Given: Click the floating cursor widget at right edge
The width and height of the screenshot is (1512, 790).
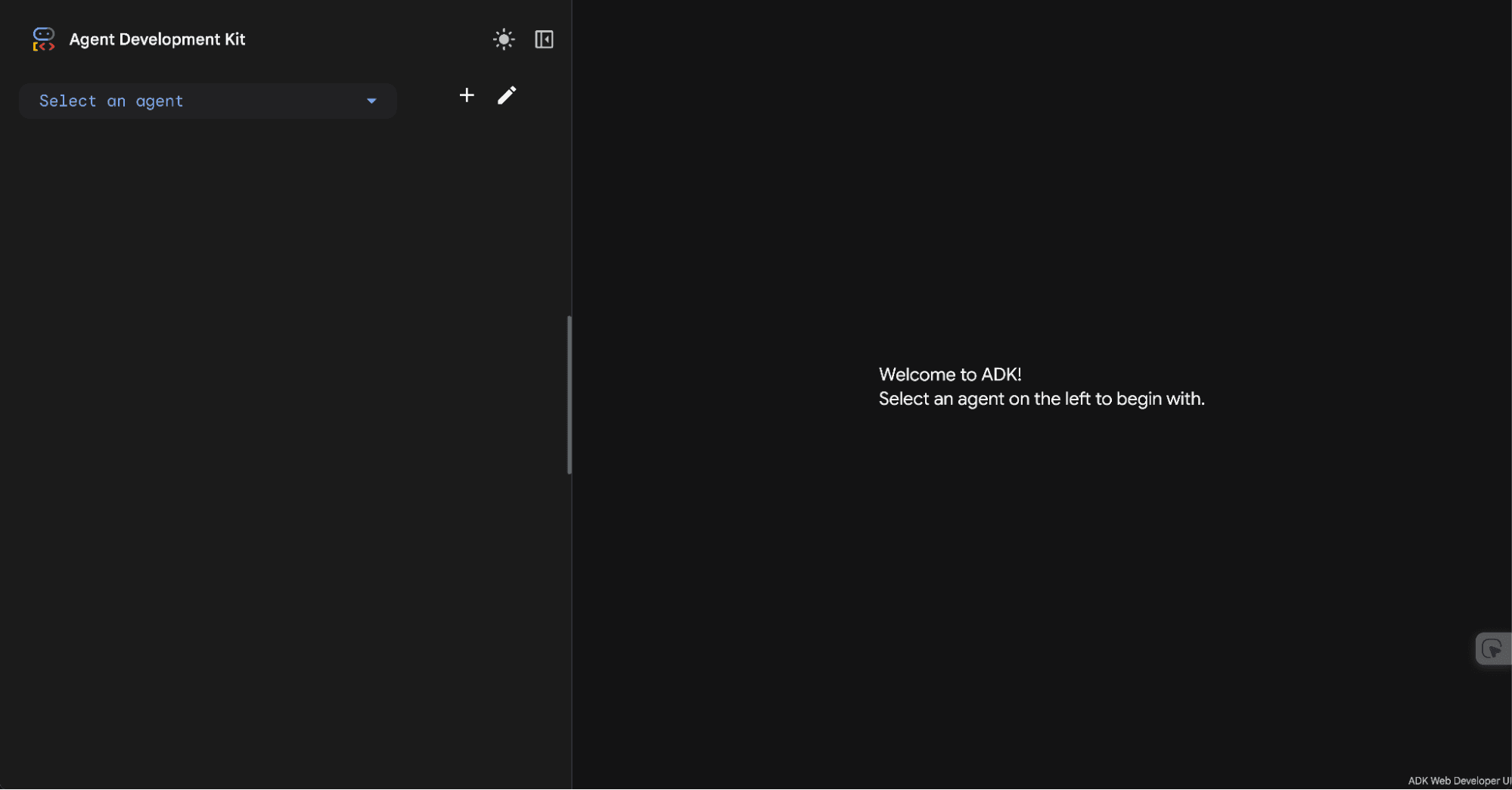Looking at the screenshot, I should tap(1493, 649).
